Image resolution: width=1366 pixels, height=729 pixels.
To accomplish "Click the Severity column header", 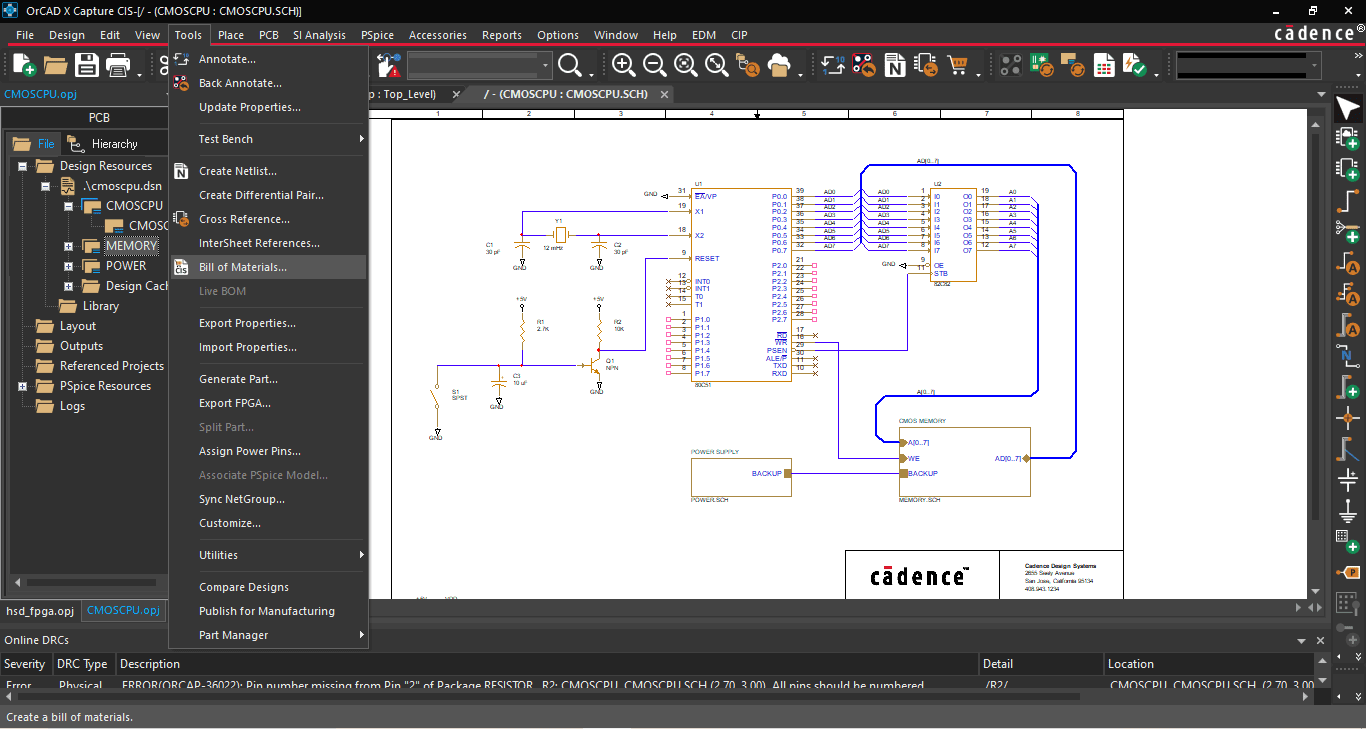I will pos(26,664).
